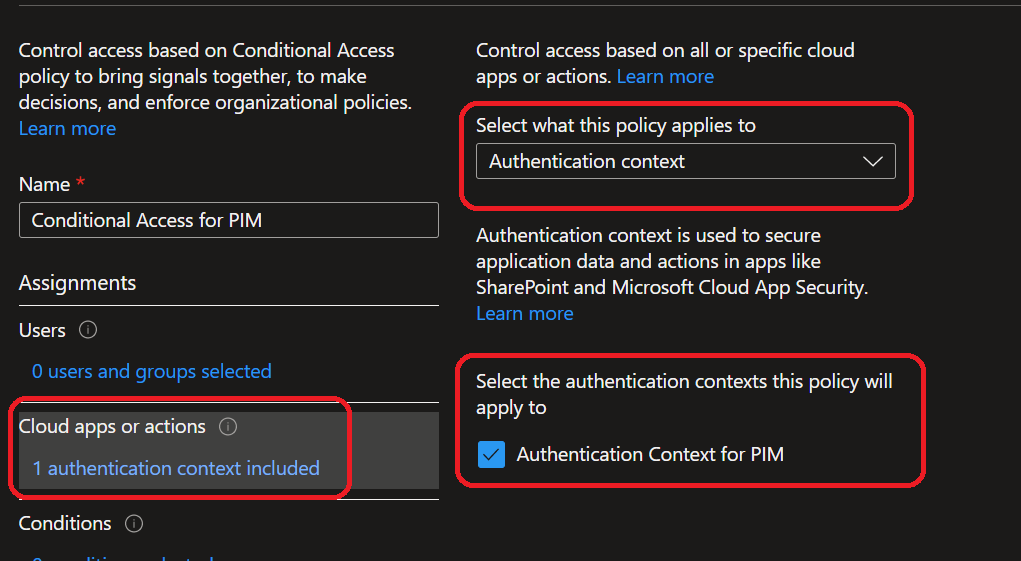Viewport: 1021px width, 561px height.
Task: Click the Name field containing Conditional Access for PIM
Action: (x=228, y=221)
